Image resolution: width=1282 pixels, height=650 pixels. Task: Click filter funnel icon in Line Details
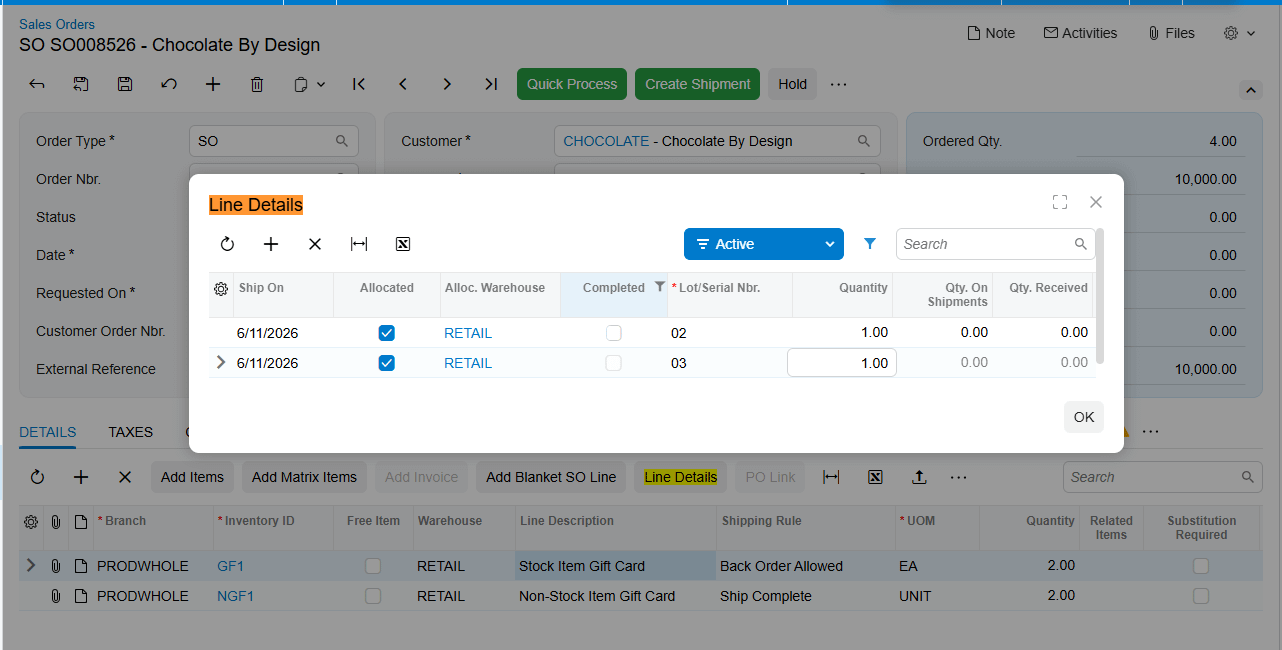coord(870,244)
